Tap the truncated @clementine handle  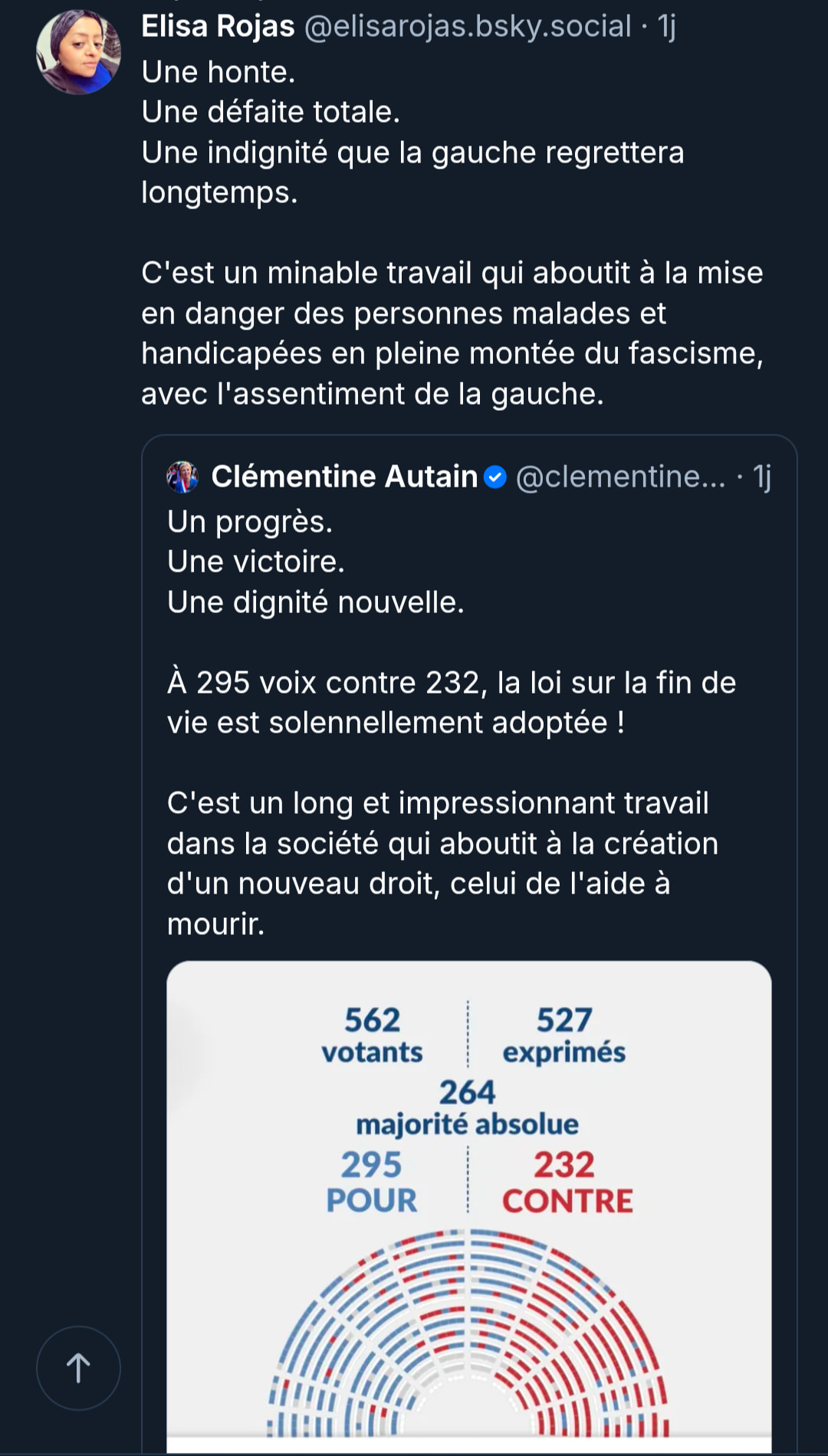[x=620, y=477]
